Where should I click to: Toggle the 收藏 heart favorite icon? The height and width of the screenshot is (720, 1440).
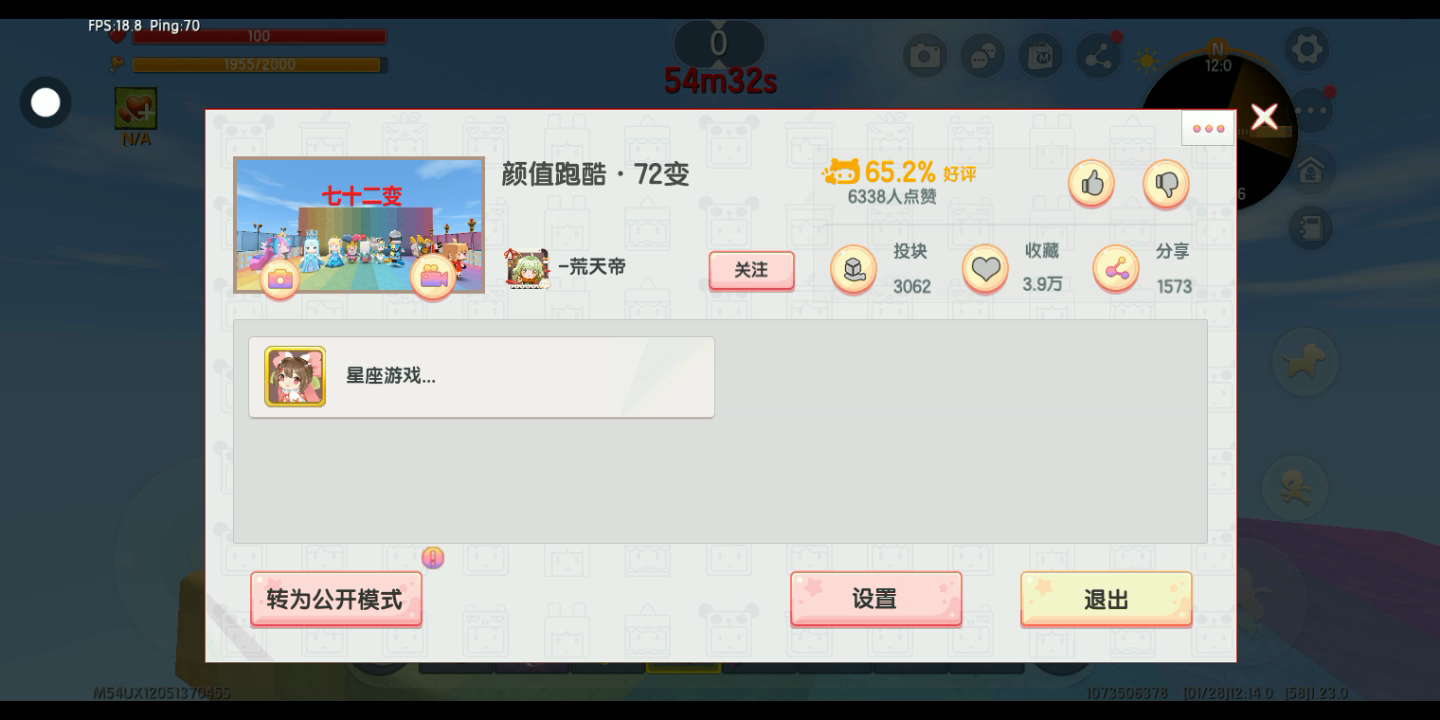(985, 269)
